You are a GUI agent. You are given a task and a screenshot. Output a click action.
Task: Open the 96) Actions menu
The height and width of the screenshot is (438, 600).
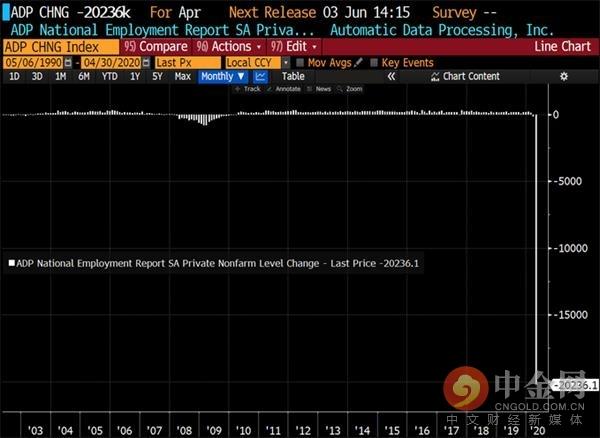coord(229,47)
